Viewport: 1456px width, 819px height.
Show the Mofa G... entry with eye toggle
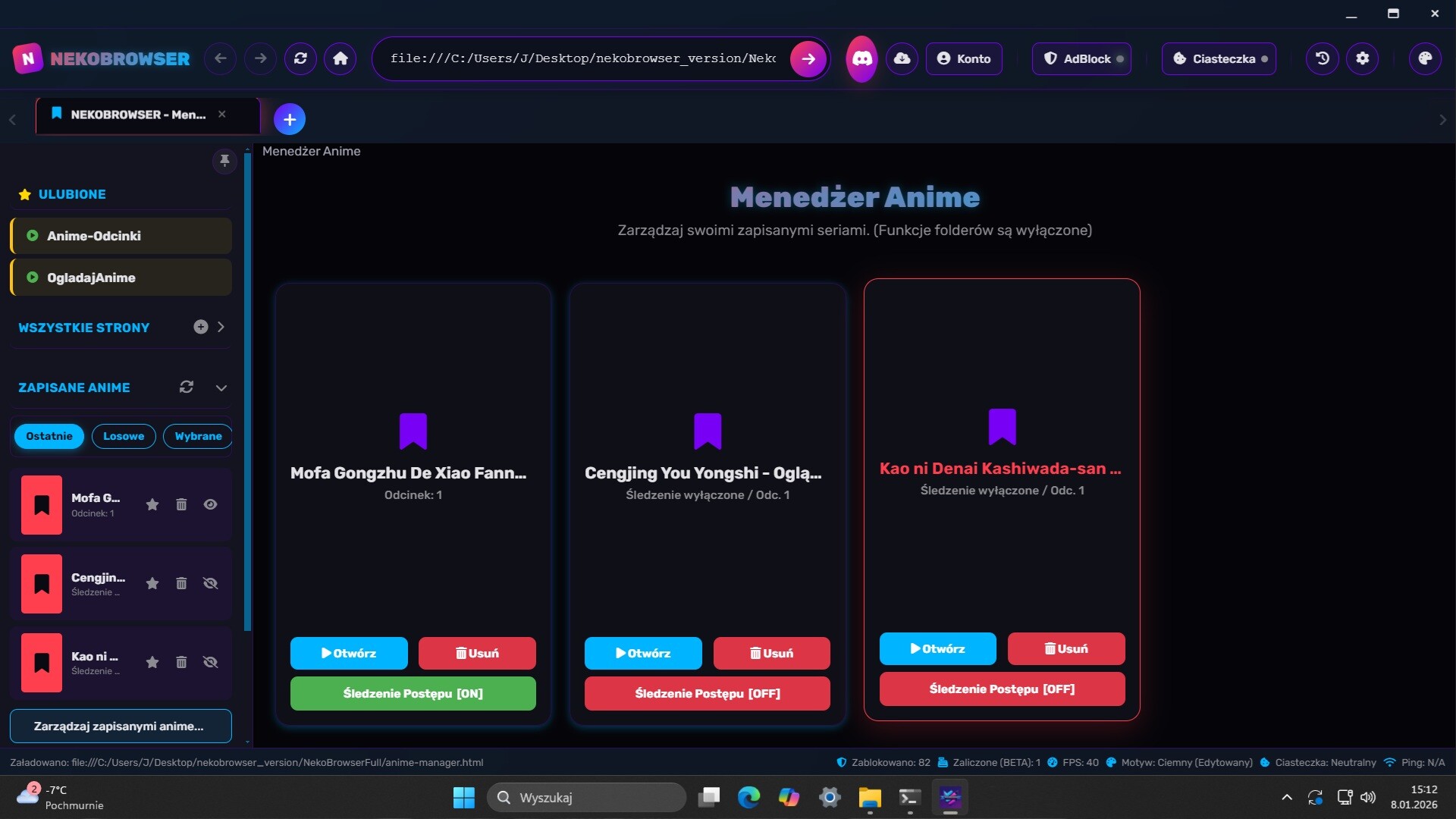click(x=211, y=504)
